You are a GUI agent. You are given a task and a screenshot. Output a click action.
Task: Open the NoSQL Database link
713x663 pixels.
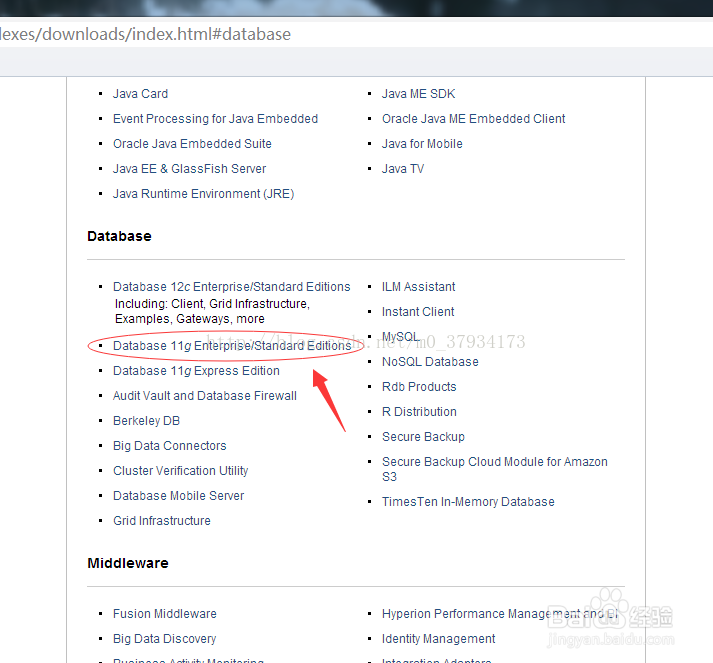coord(430,362)
